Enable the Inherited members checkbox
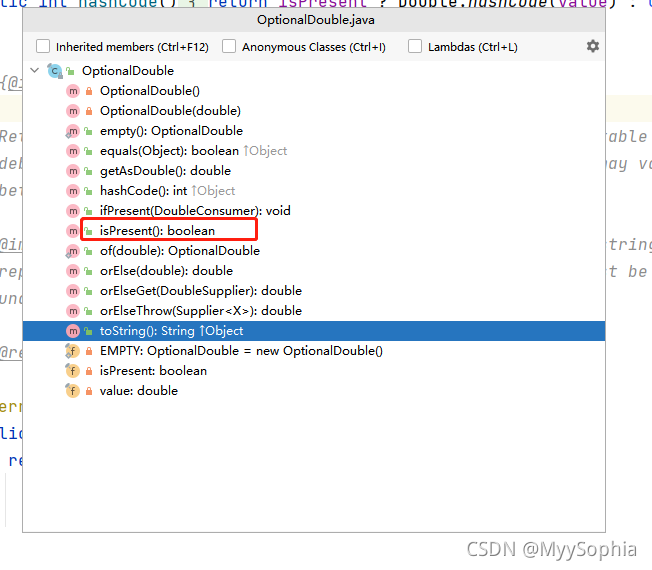 click(x=43, y=46)
